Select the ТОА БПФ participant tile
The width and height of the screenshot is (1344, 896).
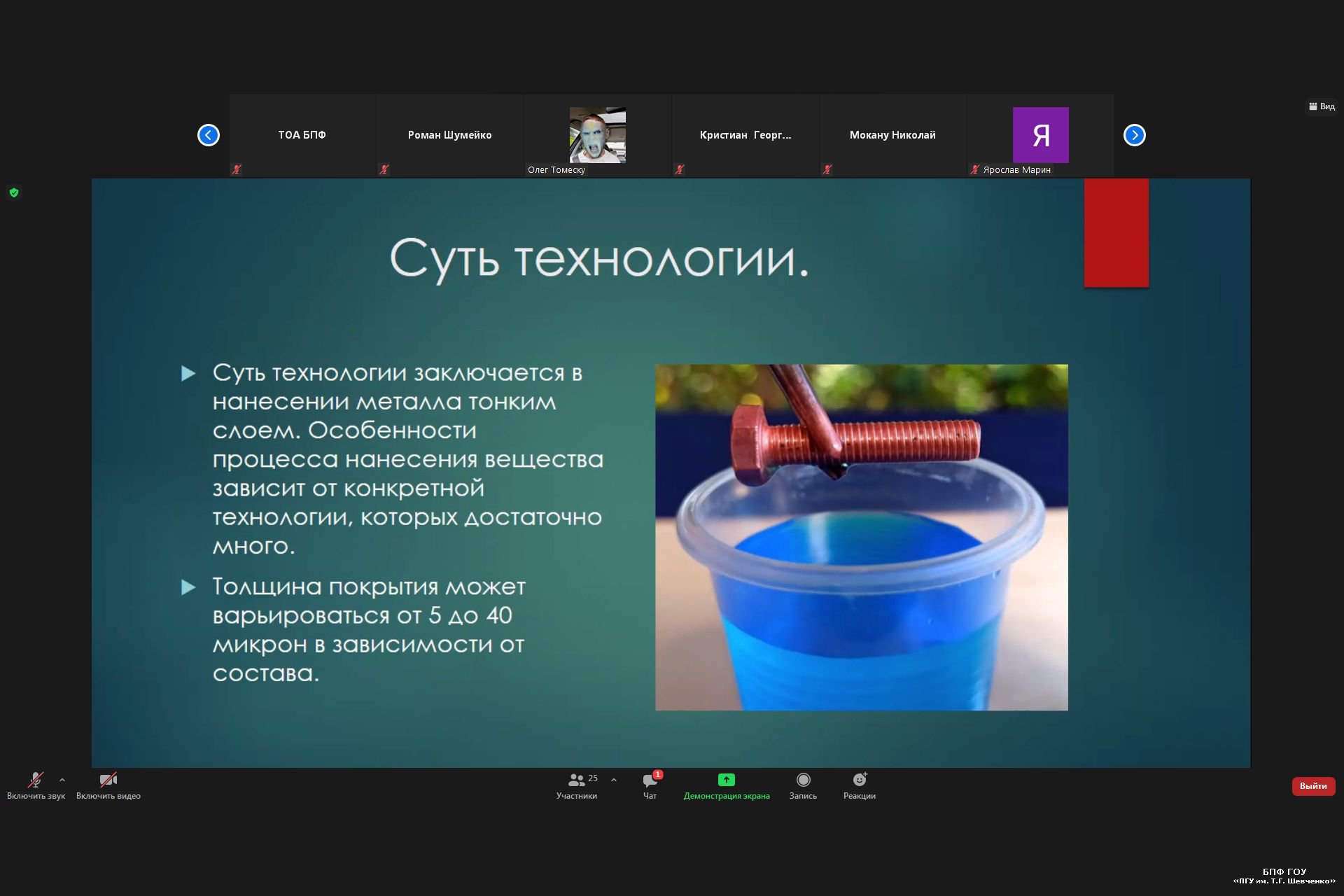click(x=302, y=135)
